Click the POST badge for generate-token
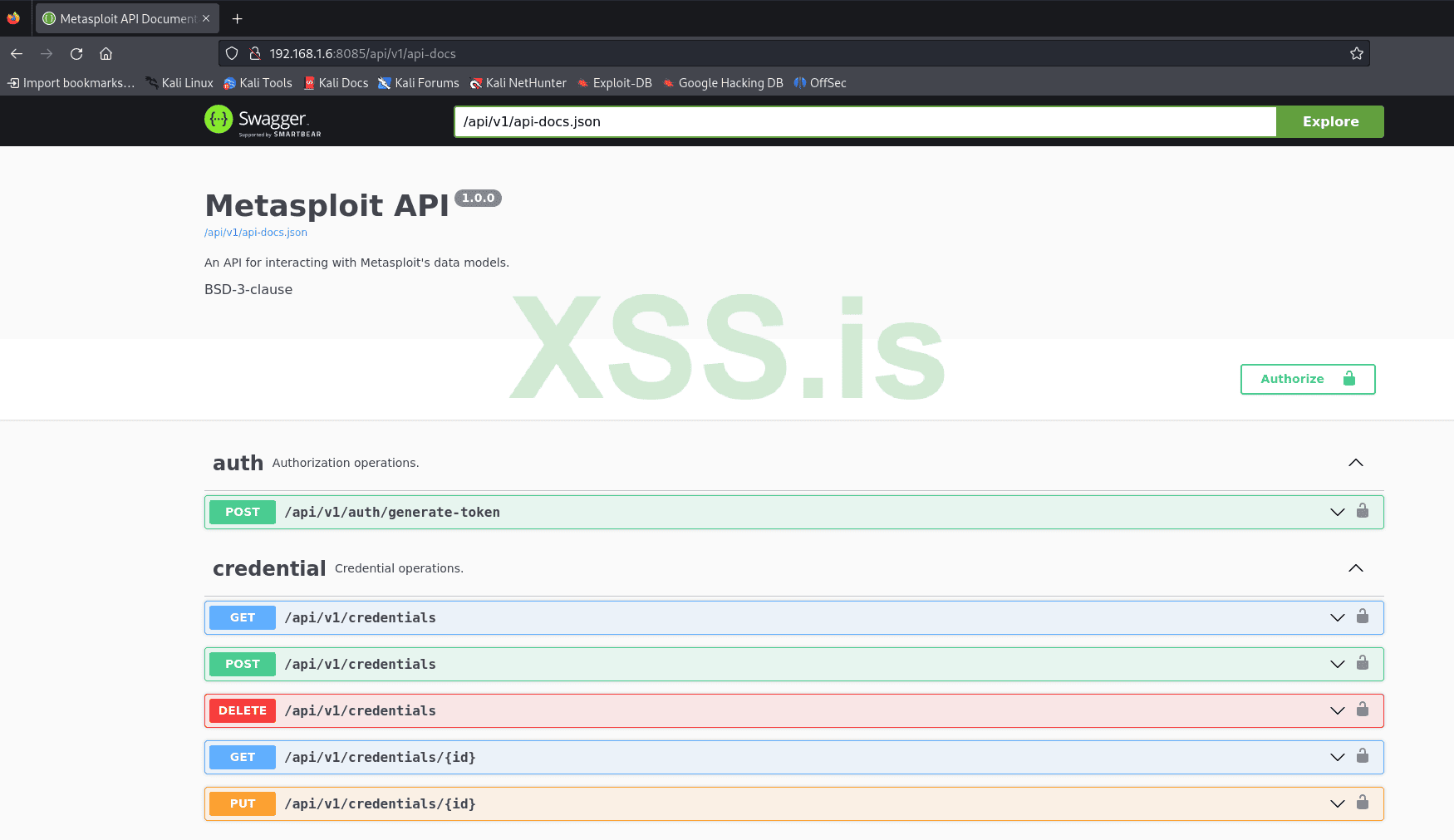 pos(243,513)
